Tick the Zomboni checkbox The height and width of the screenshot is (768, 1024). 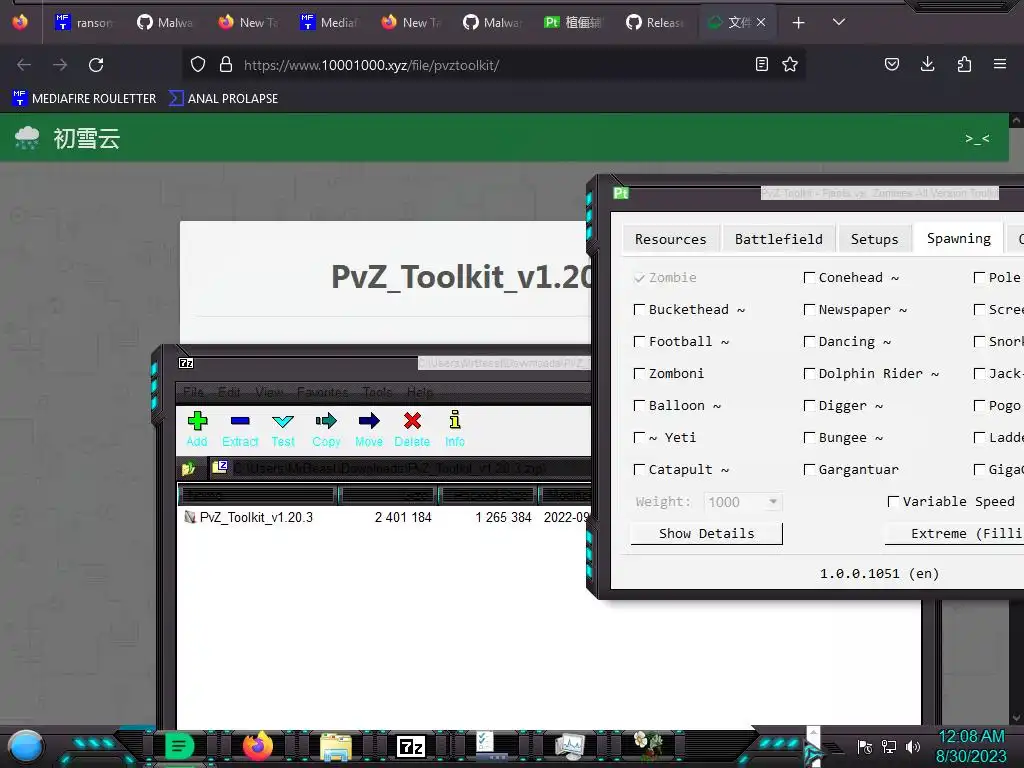point(639,374)
